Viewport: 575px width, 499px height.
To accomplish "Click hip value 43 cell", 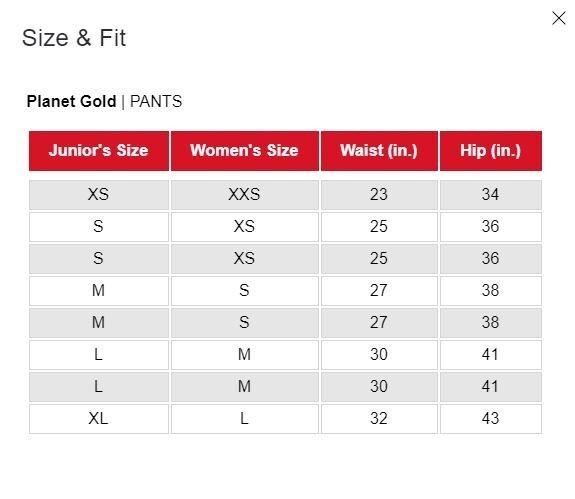I will (x=491, y=419).
